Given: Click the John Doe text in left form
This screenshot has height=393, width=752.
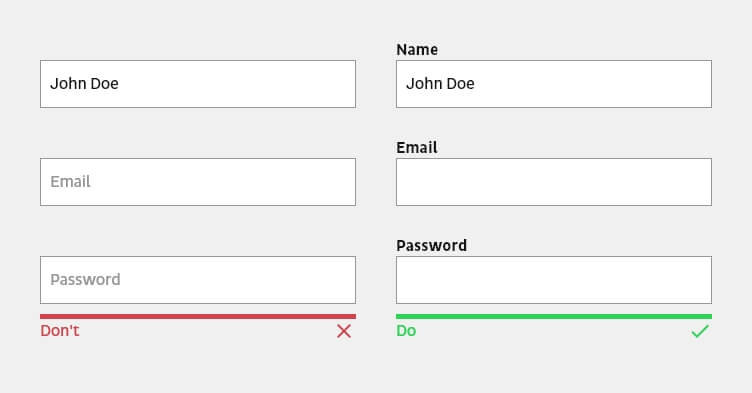Looking at the screenshot, I should point(84,83).
